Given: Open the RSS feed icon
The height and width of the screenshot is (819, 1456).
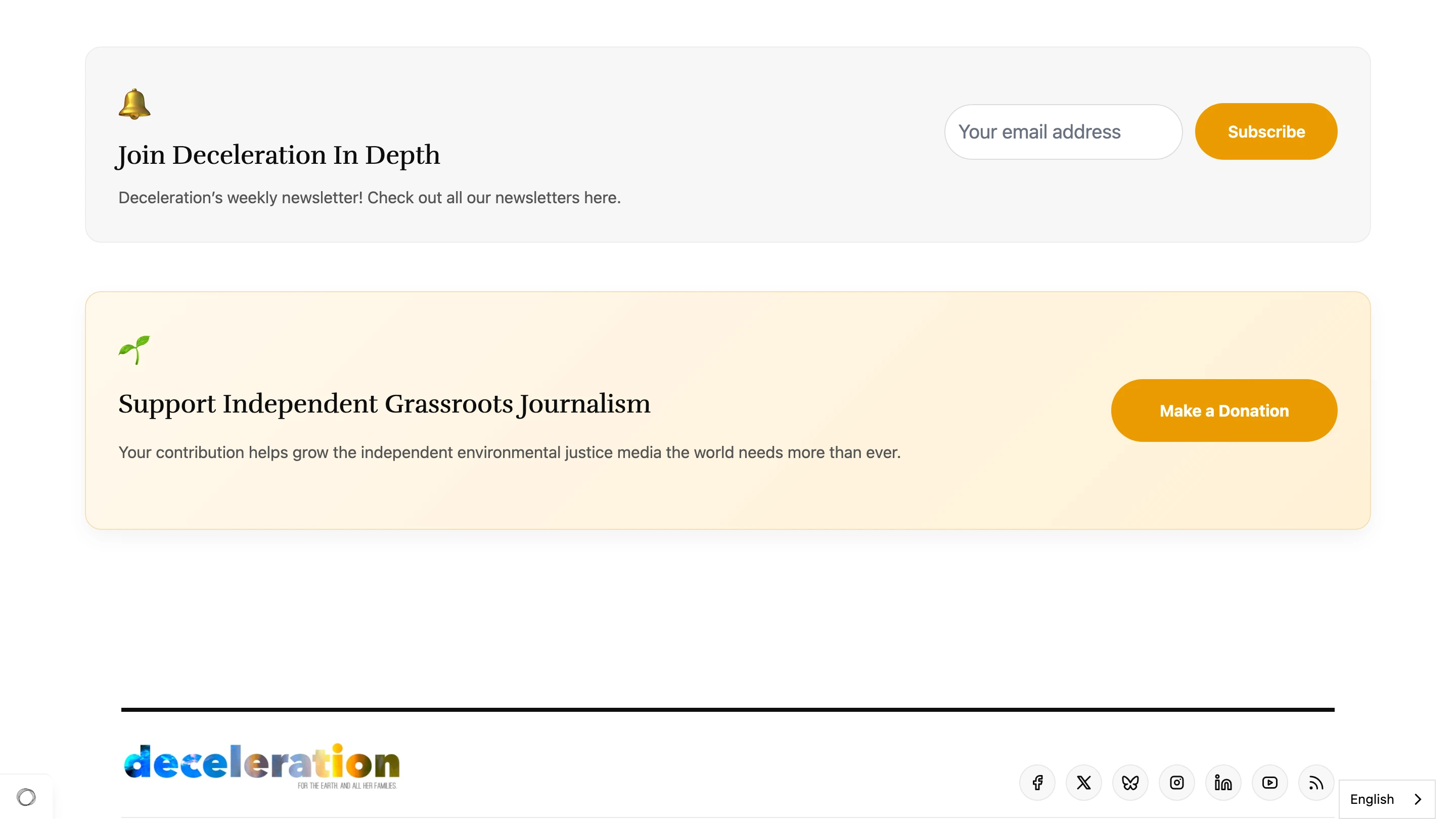Looking at the screenshot, I should point(1316,783).
